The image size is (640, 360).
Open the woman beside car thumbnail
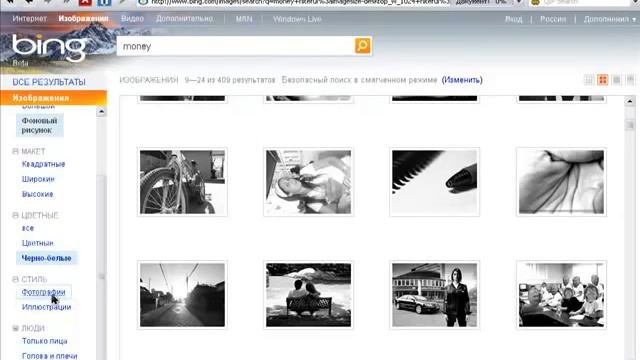[x=434, y=295]
